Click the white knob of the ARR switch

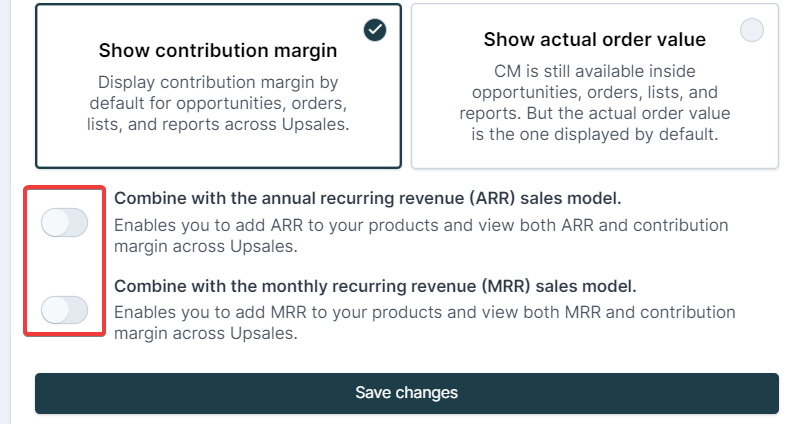(x=55, y=223)
